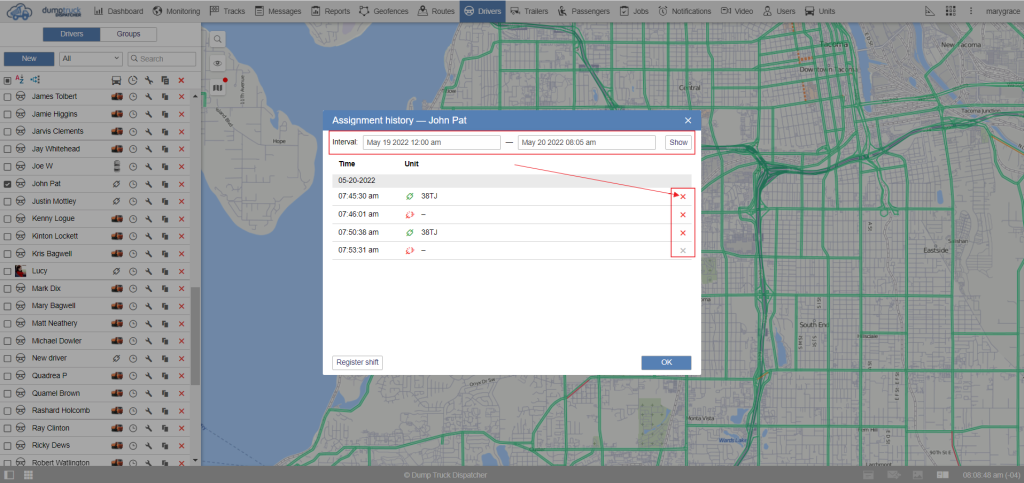Open the measuring tools ruler icon

[931, 11]
